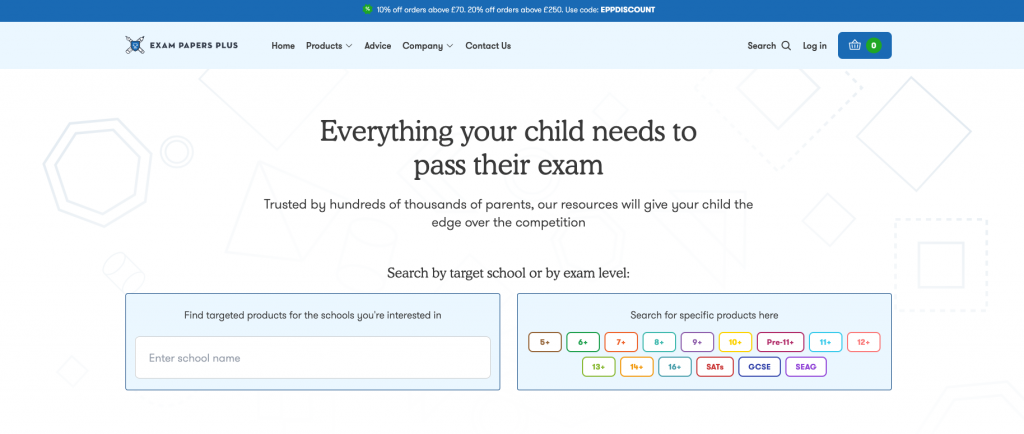Select the Pre-11+ exam level

780,342
